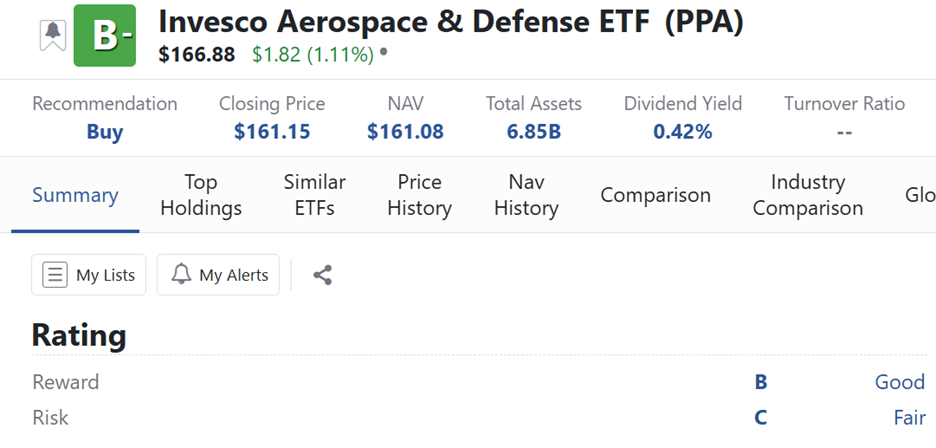Click the share icon
Screen dimensions: 936x448
point(322,275)
